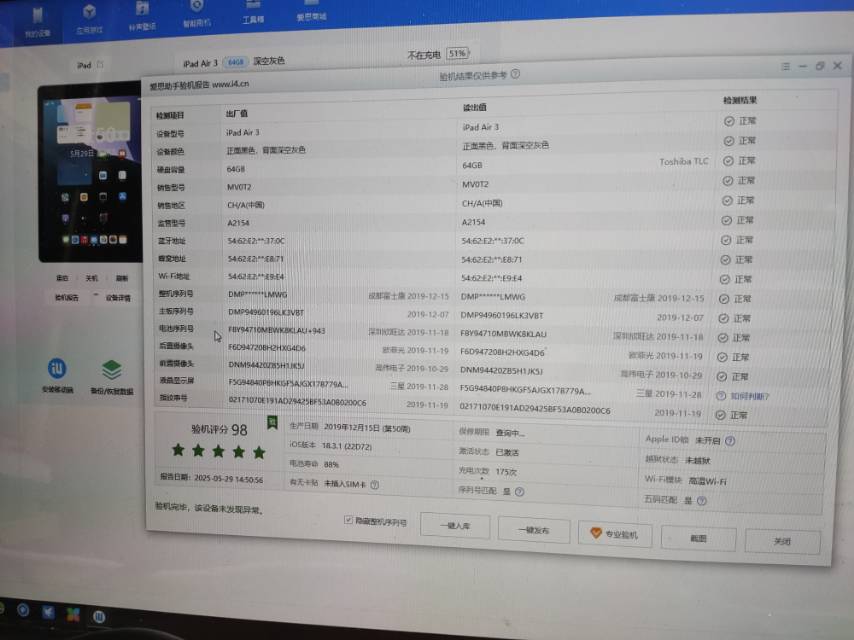The height and width of the screenshot is (640, 854).
Task: Select factory battery serial F8Y94710MBWK8KLAU+943
Action: coord(277,330)
